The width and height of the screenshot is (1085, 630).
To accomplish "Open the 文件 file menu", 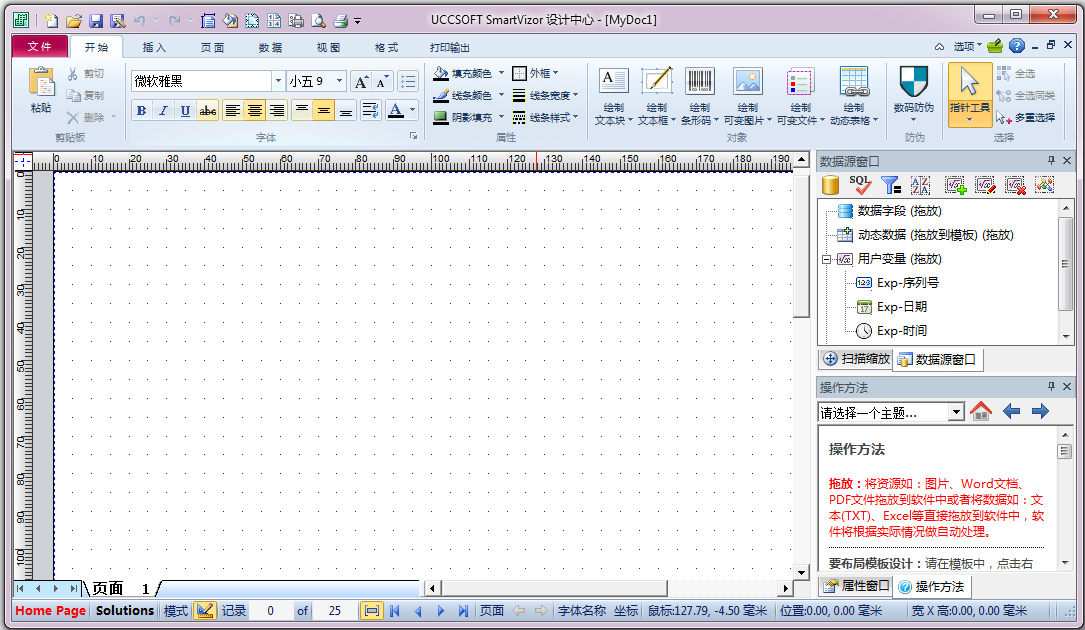I will click(39, 46).
